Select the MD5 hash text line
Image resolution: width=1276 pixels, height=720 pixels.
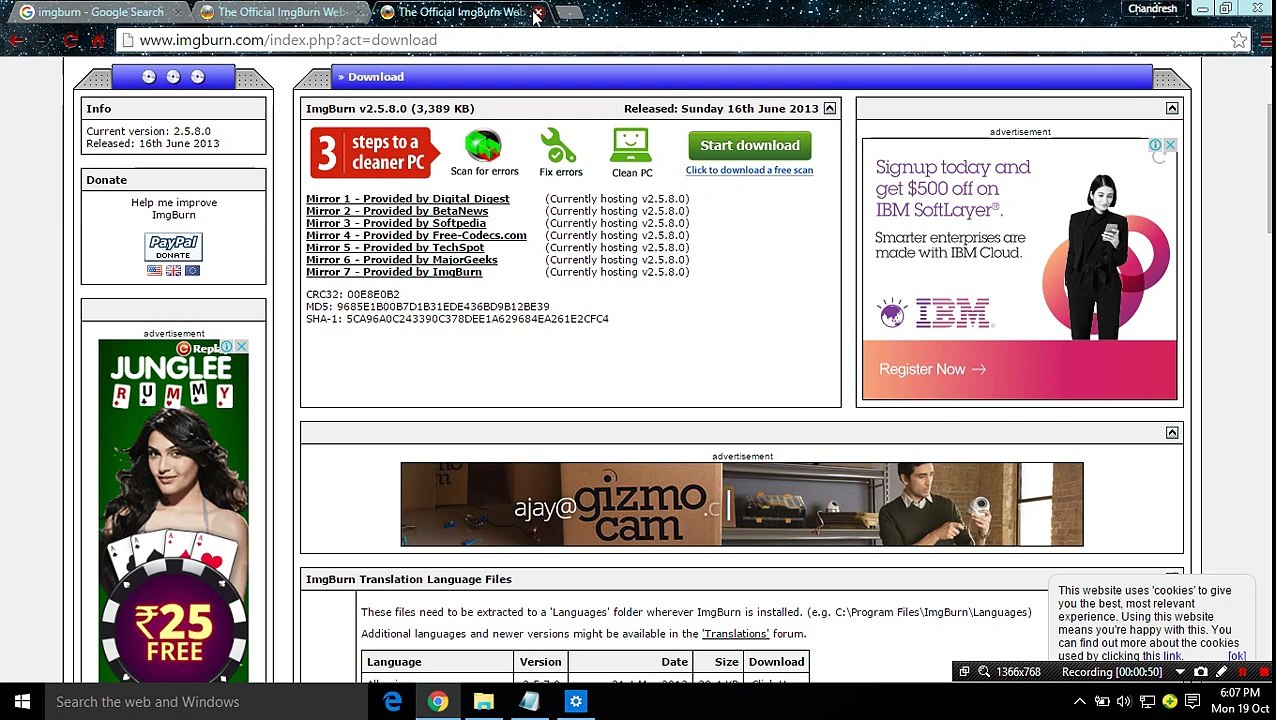[x=427, y=307]
